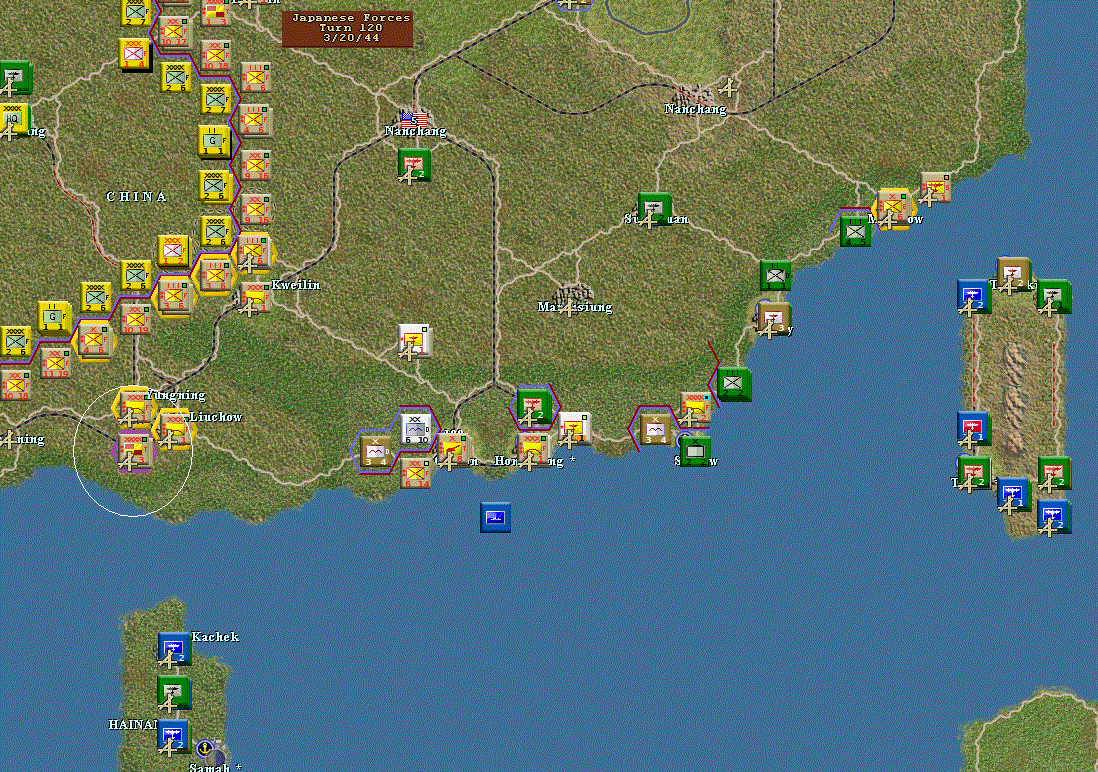Click the anchor port icon near Samah
This screenshot has height=772, width=1098.
(x=204, y=748)
